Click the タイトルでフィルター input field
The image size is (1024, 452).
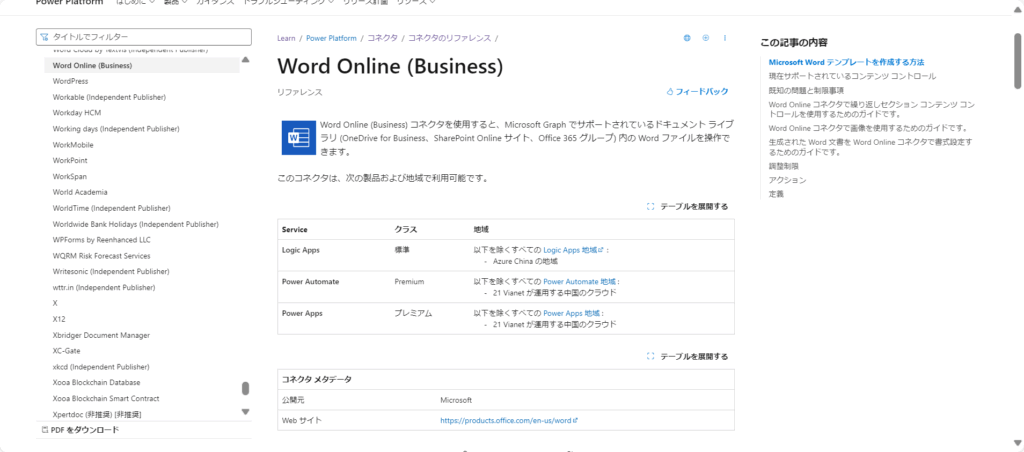tap(145, 37)
